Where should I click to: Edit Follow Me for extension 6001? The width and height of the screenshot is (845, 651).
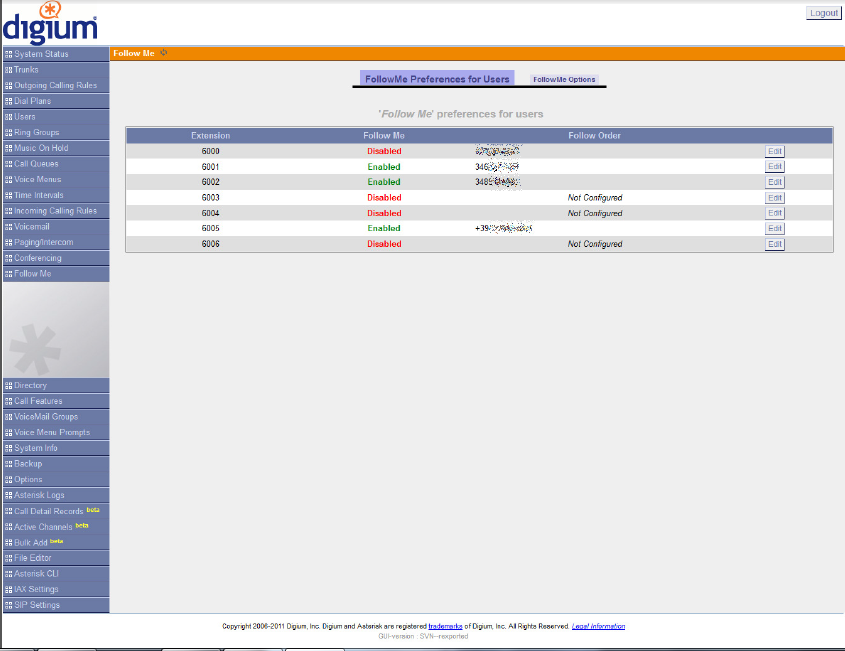pos(774,167)
